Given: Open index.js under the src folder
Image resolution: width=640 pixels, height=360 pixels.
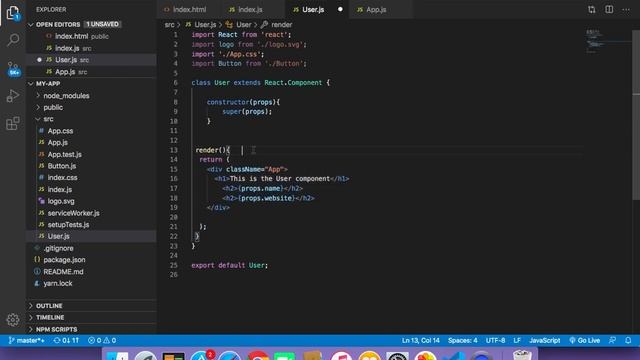Looking at the screenshot, I should [x=60, y=189].
